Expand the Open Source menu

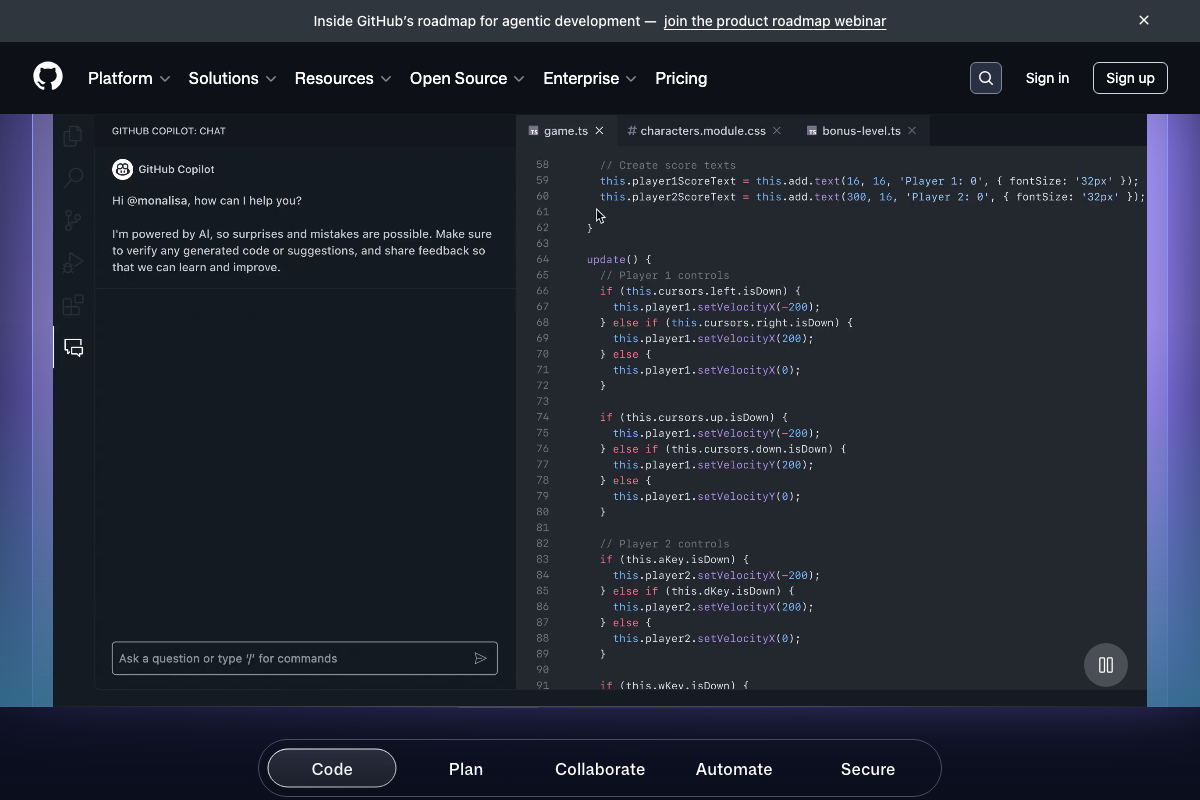tap(467, 78)
